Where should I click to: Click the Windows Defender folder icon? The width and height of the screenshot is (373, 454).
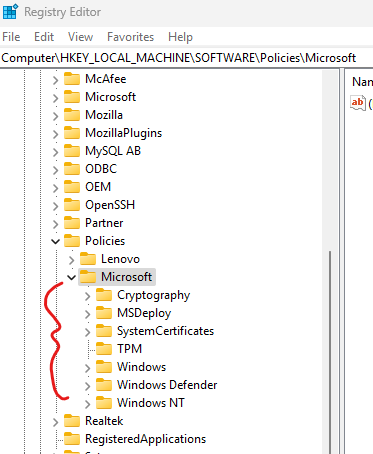pyautogui.click(x=104, y=385)
